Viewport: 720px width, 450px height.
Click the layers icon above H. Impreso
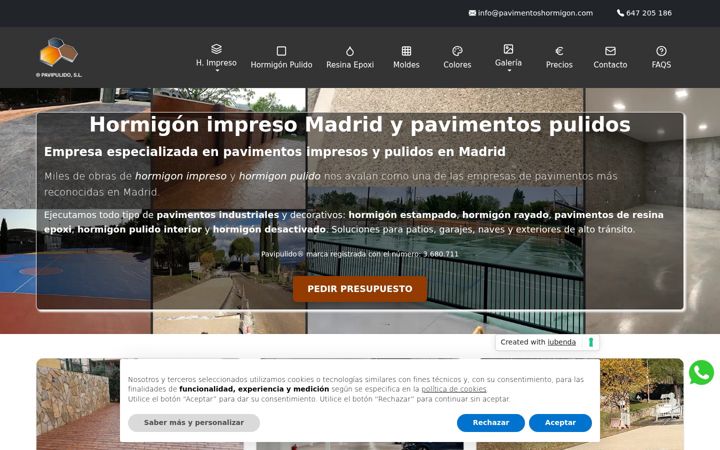point(216,49)
